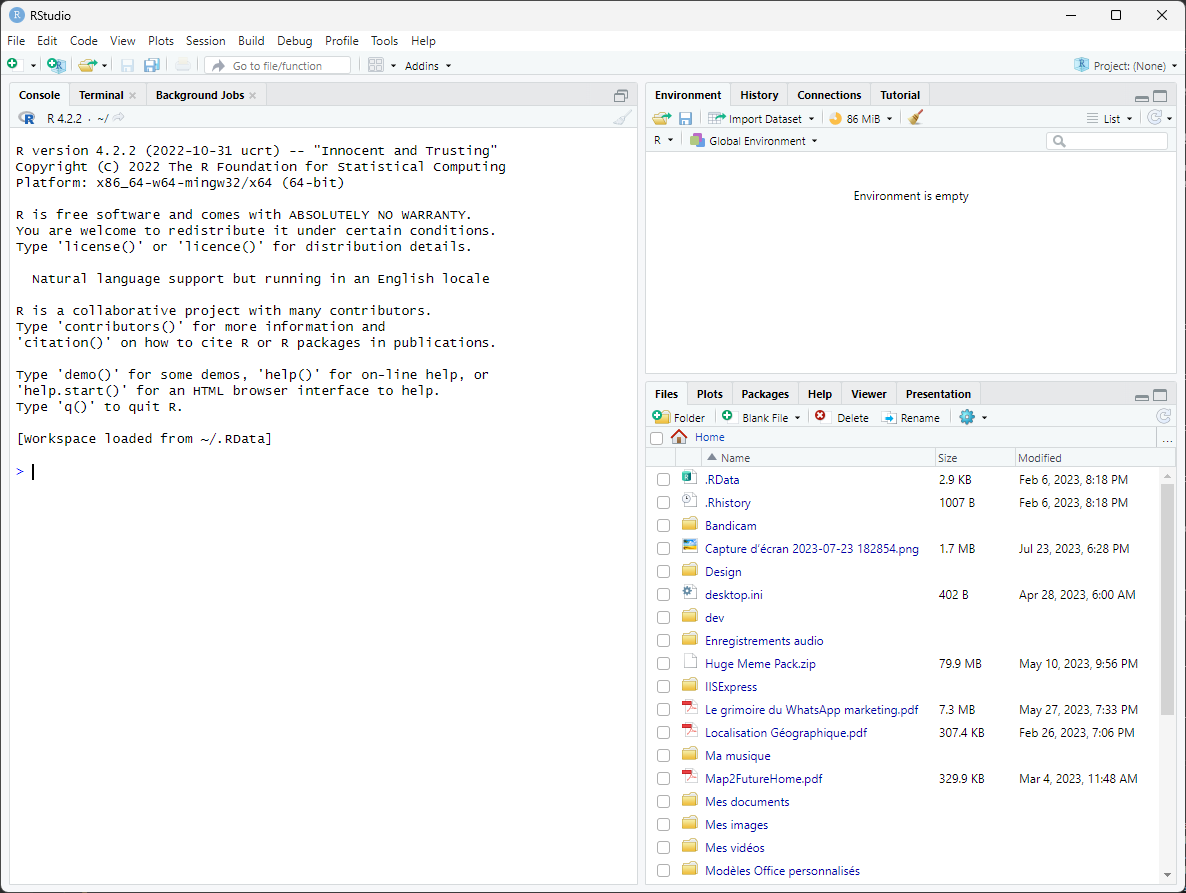
Task: Click the Go to file/function field
Action: pyautogui.click(x=278, y=66)
